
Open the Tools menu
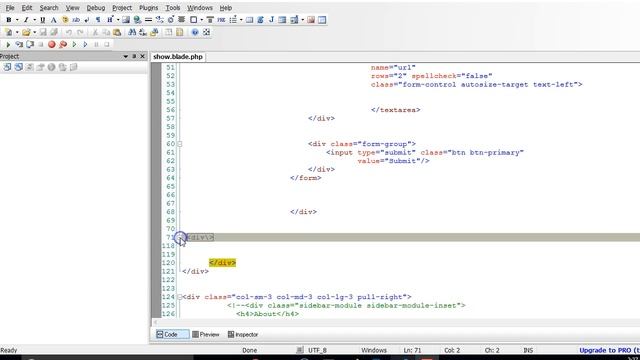click(x=173, y=8)
